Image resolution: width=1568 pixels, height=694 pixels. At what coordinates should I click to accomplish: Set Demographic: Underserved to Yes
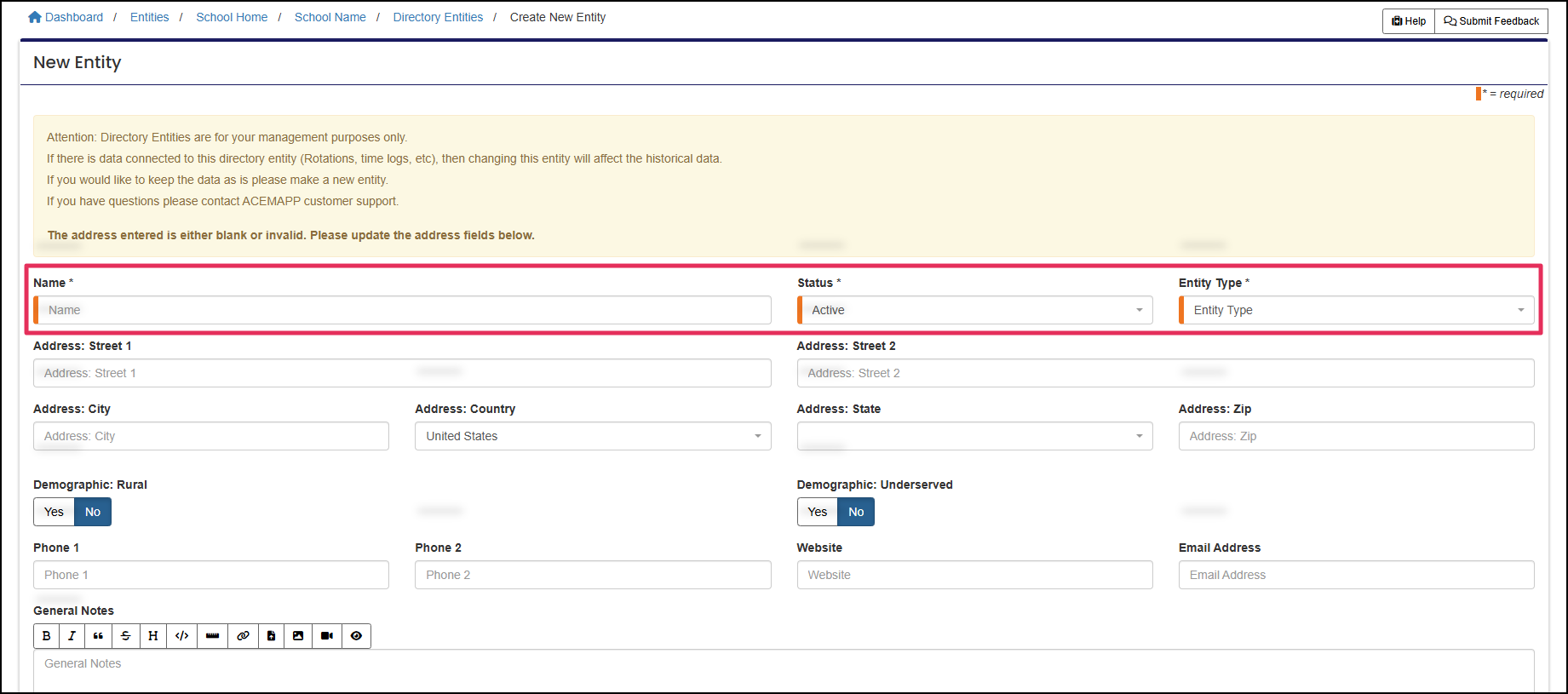(818, 512)
